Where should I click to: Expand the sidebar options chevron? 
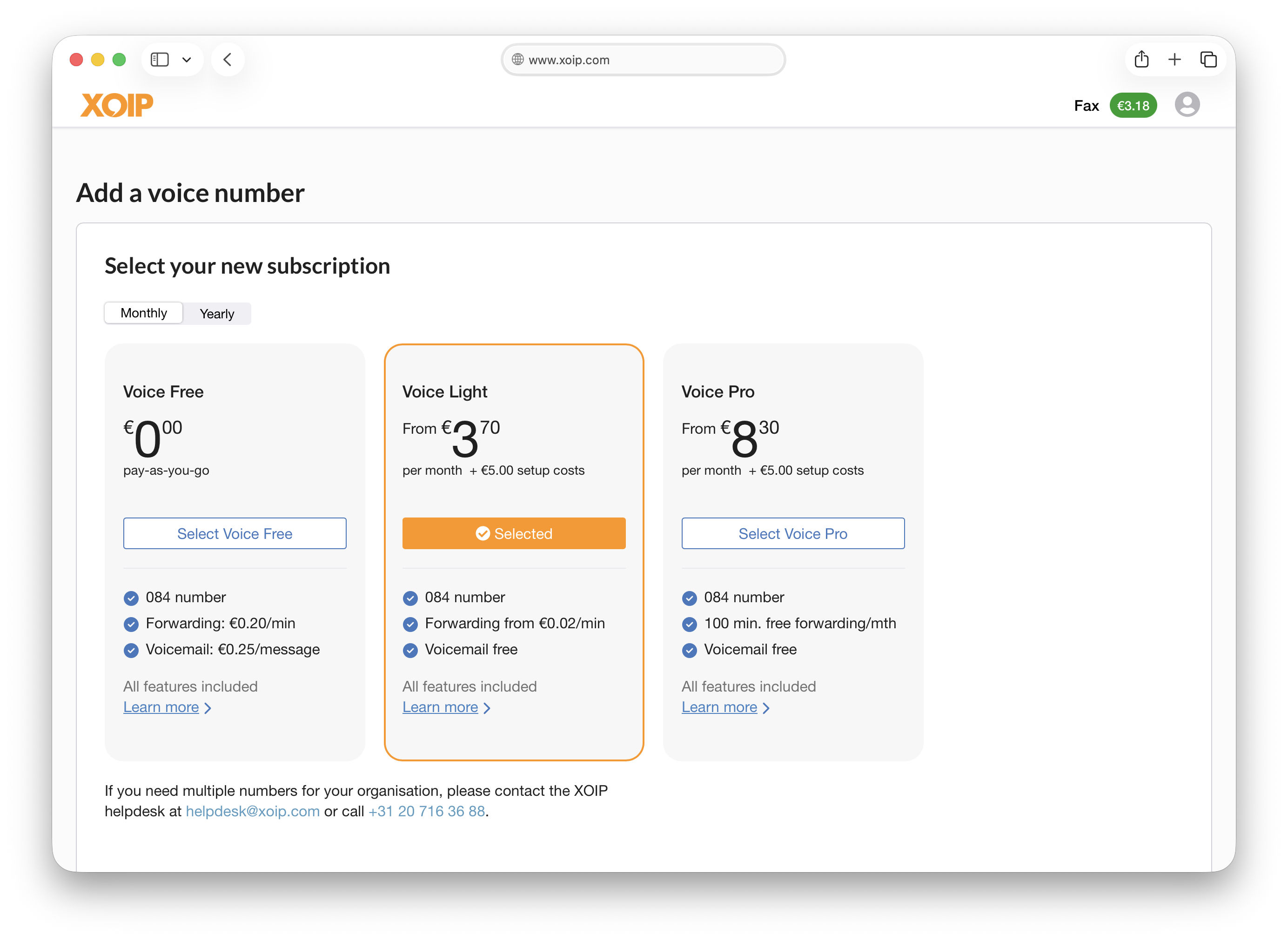[186, 59]
